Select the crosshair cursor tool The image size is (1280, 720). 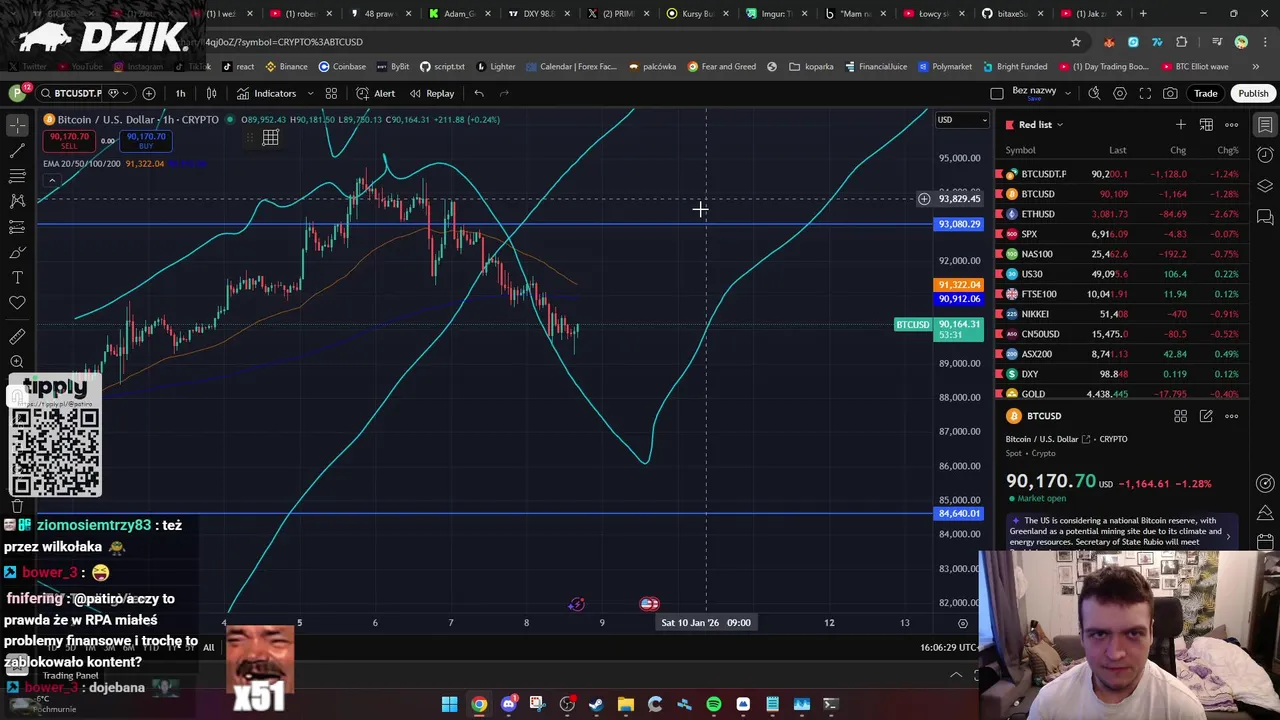[x=17, y=125]
